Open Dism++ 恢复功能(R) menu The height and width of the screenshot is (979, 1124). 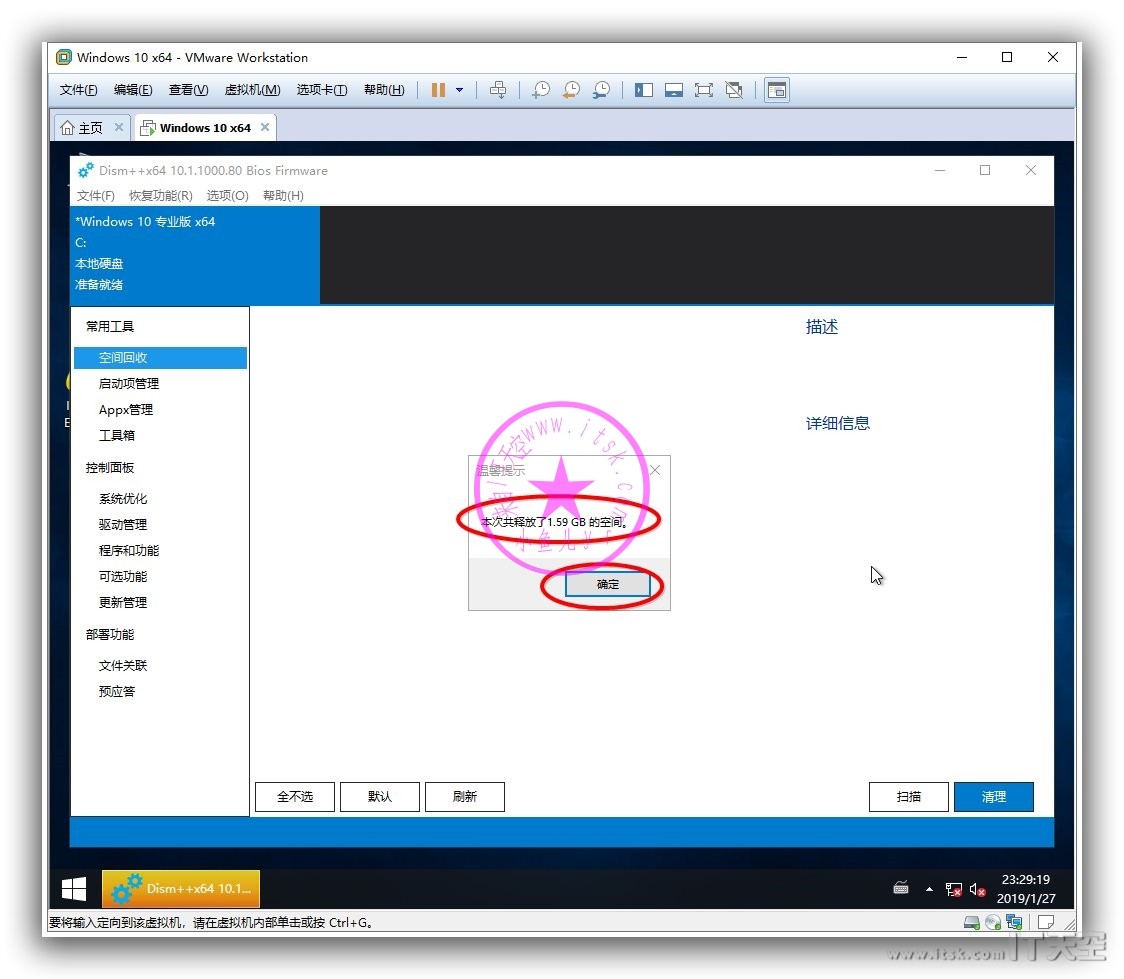161,196
